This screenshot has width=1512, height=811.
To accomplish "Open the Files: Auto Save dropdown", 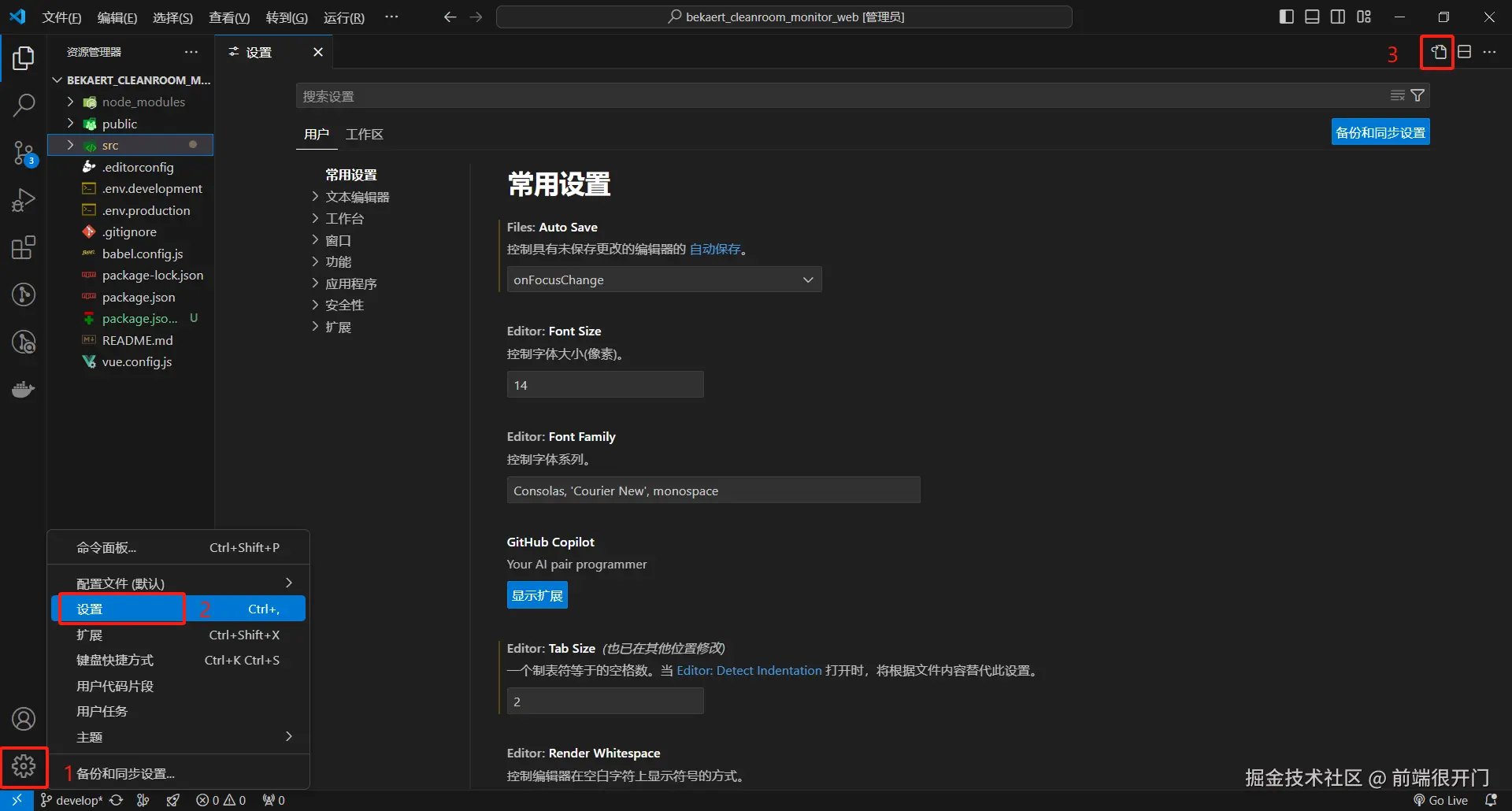I will [x=664, y=280].
